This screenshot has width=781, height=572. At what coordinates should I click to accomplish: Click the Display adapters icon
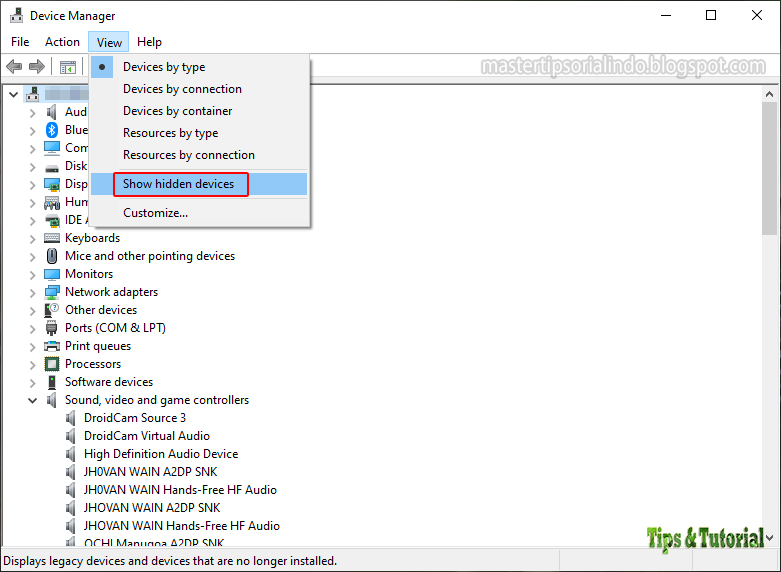[52, 184]
